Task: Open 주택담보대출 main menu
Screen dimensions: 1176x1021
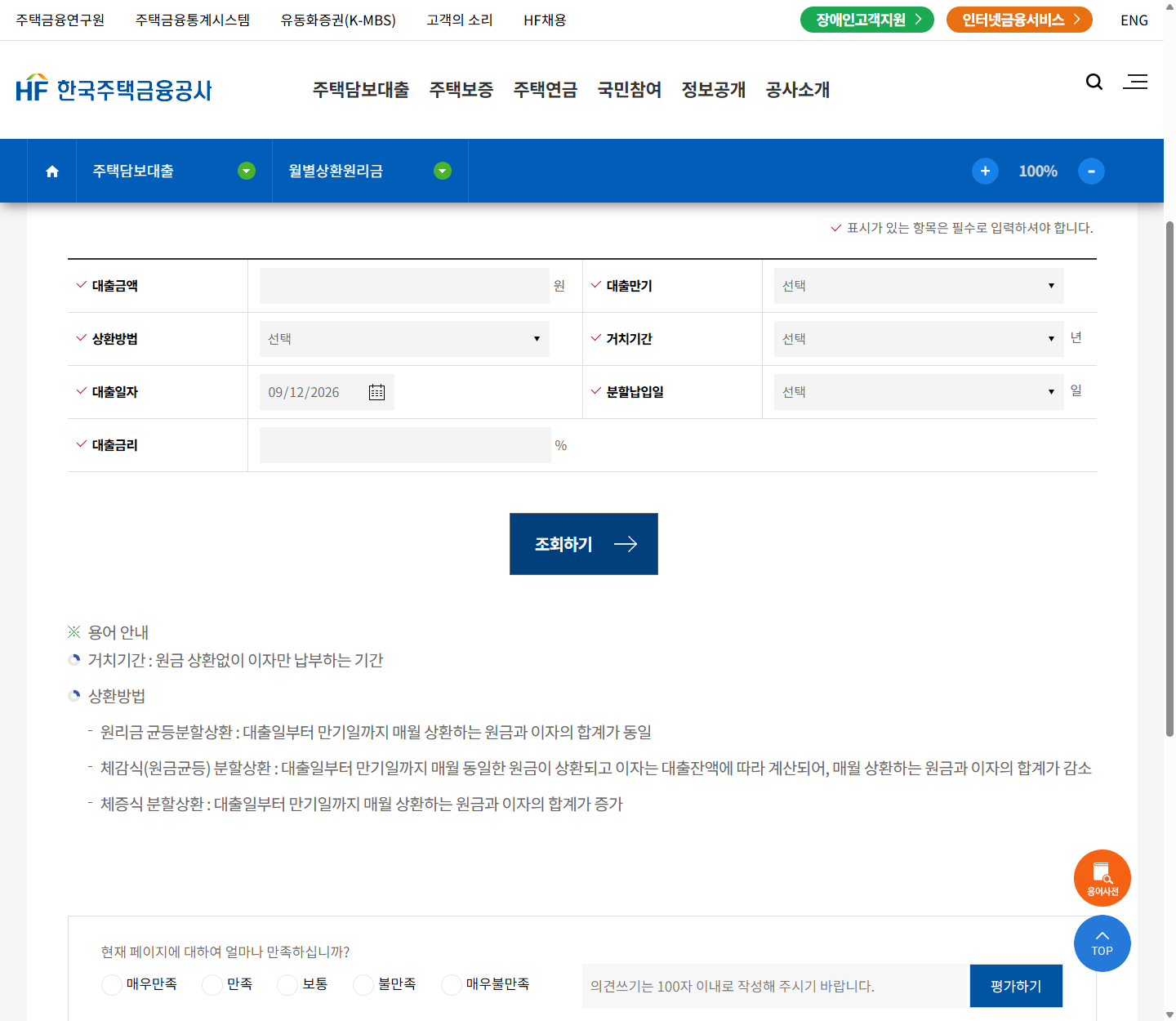Action: tap(361, 90)
